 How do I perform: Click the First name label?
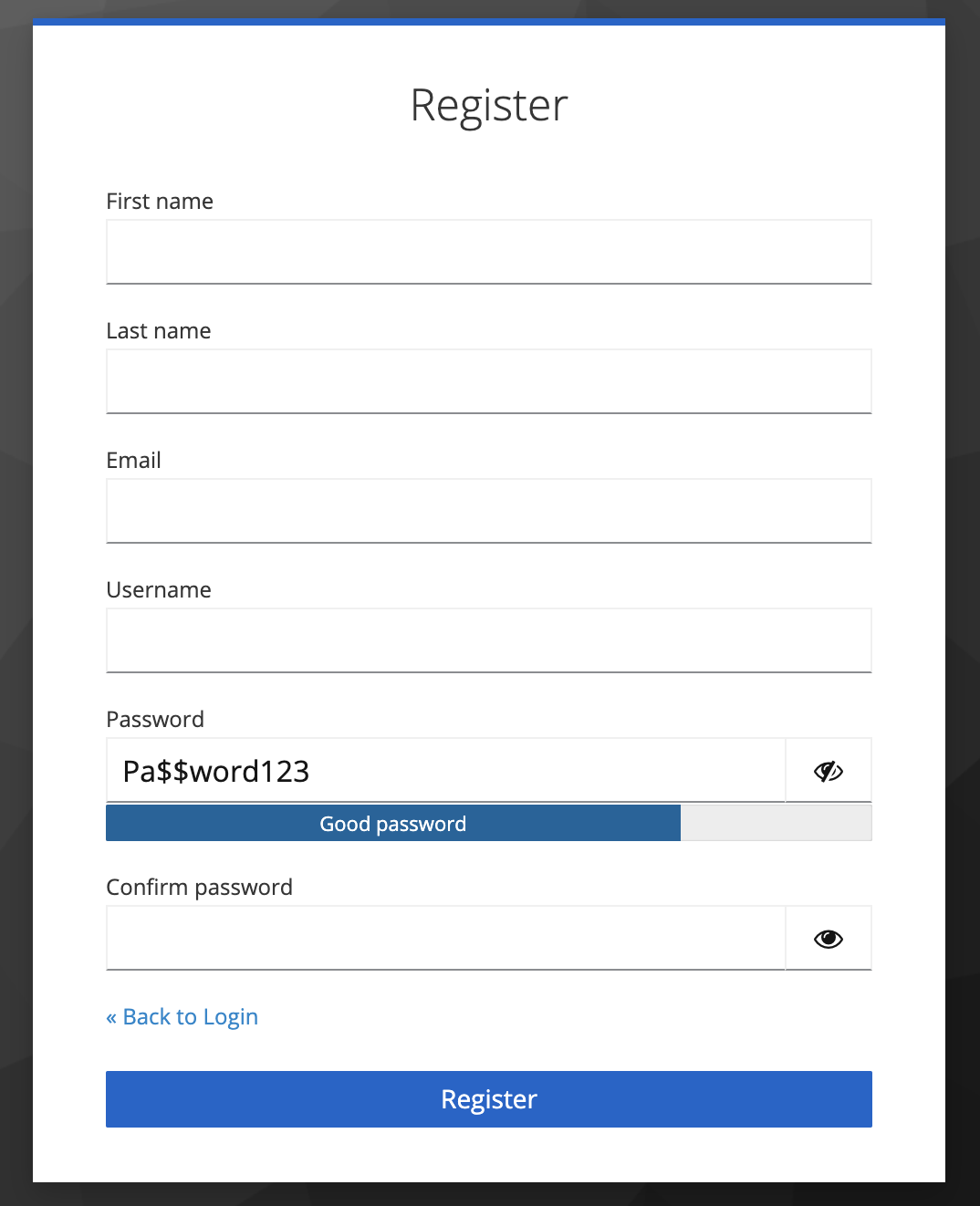(160, 201)
